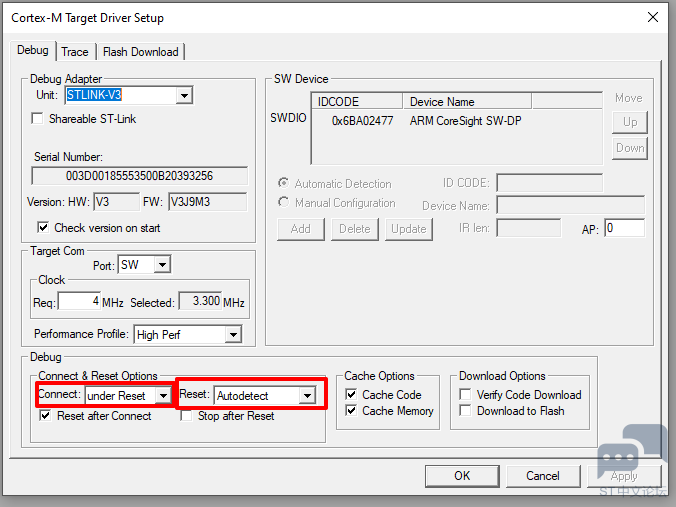Select the 0x6BA02477 IDCODE row

tap(362, 121)
